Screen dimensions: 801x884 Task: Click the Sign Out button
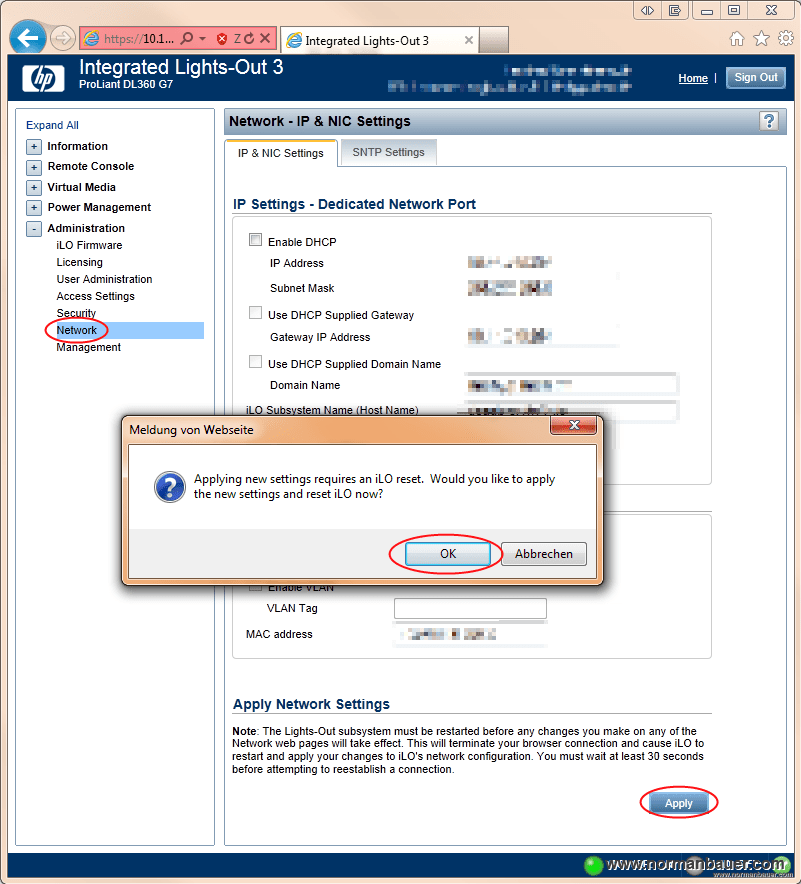[x=755, y=78]
